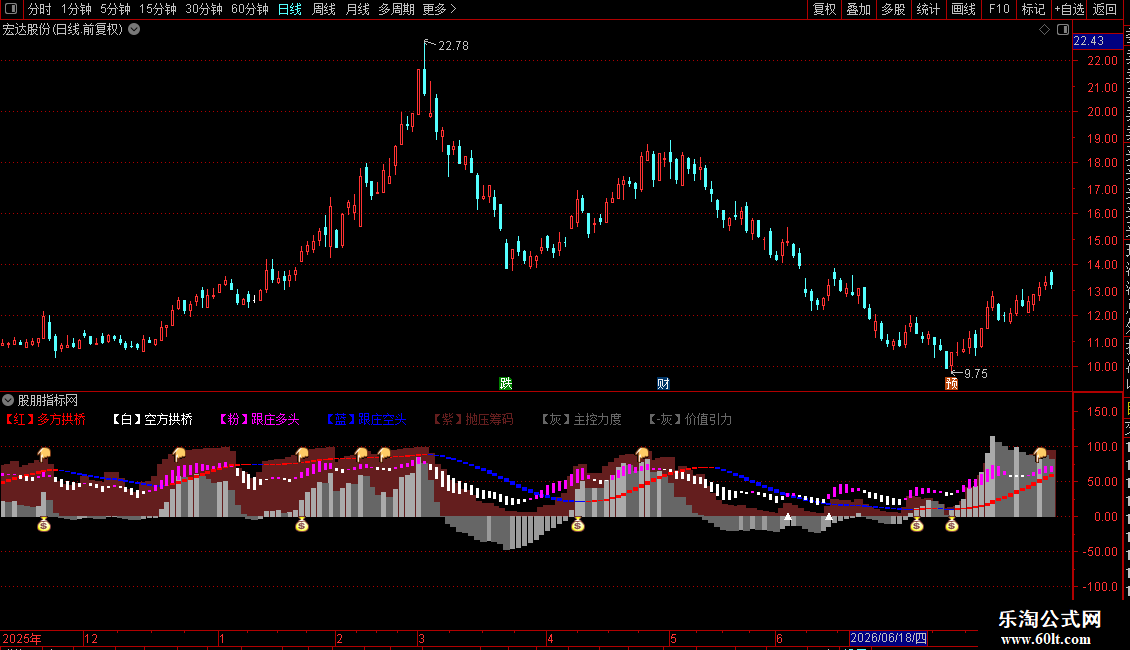The image size is (1130, 650).
Task: Click the last pointing-hand signal icon, on the indicator's right edge
Action: tap(1040, 454)
